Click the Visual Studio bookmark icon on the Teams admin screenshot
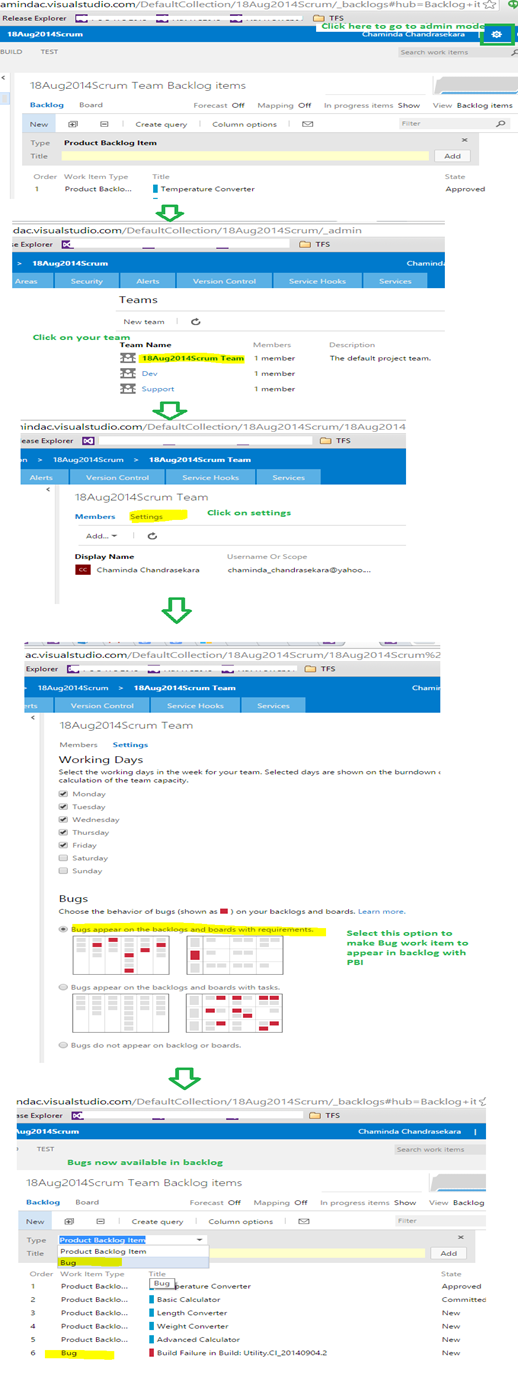This screenshot has height=1388, width=518. 68,244
